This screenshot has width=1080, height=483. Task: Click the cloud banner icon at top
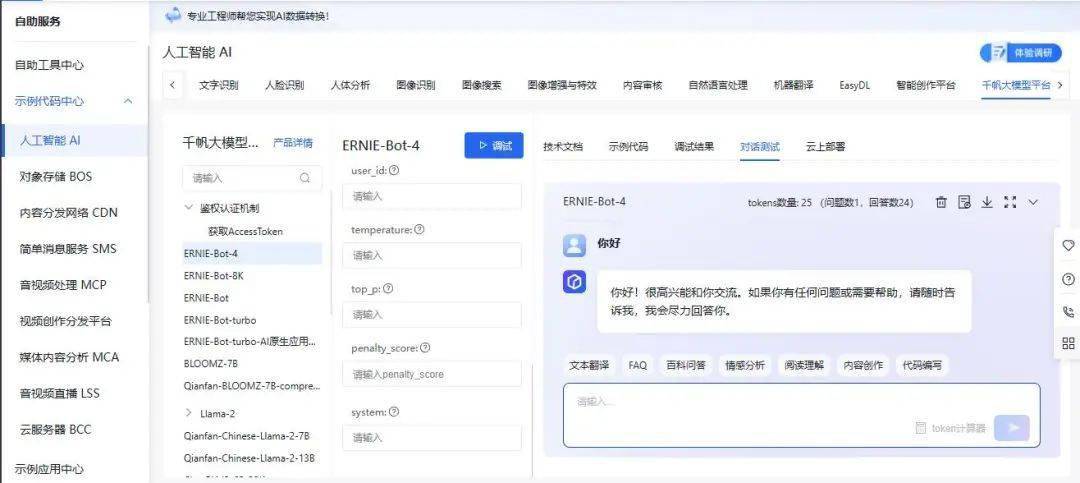173,14
